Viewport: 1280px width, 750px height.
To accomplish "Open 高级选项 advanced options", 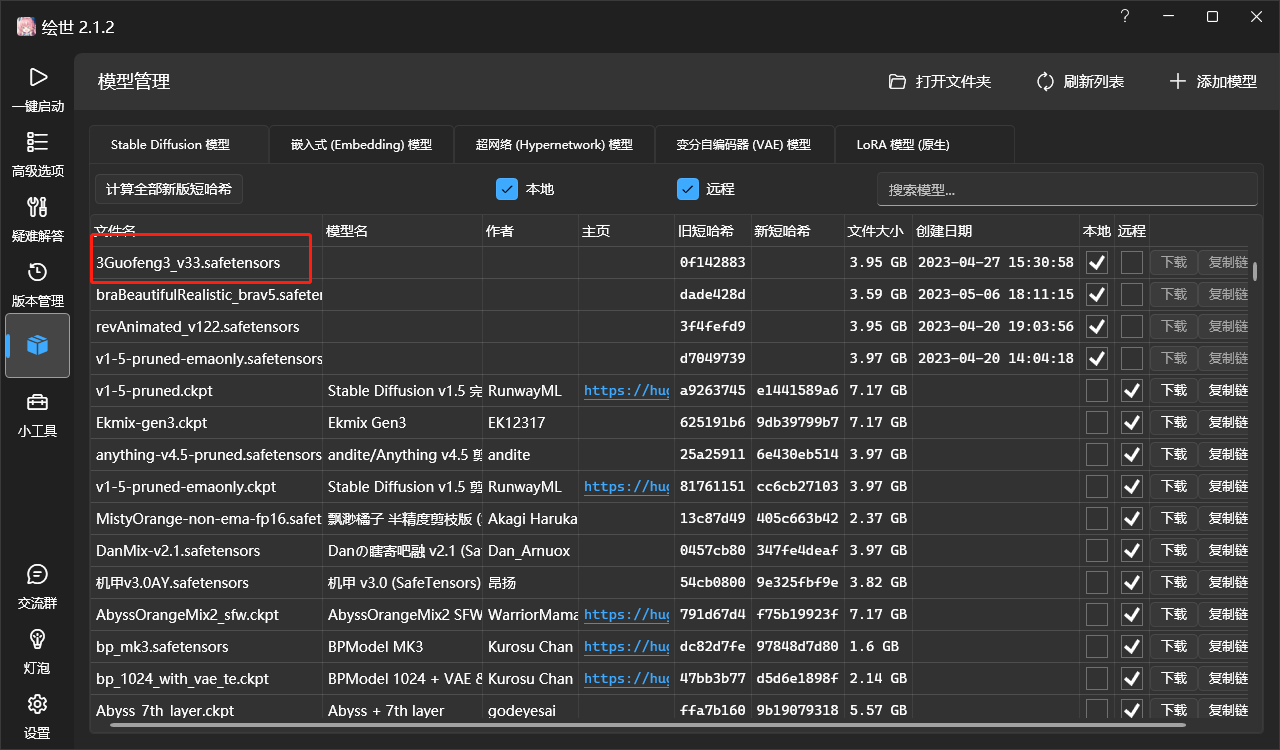I will (37, 154).
